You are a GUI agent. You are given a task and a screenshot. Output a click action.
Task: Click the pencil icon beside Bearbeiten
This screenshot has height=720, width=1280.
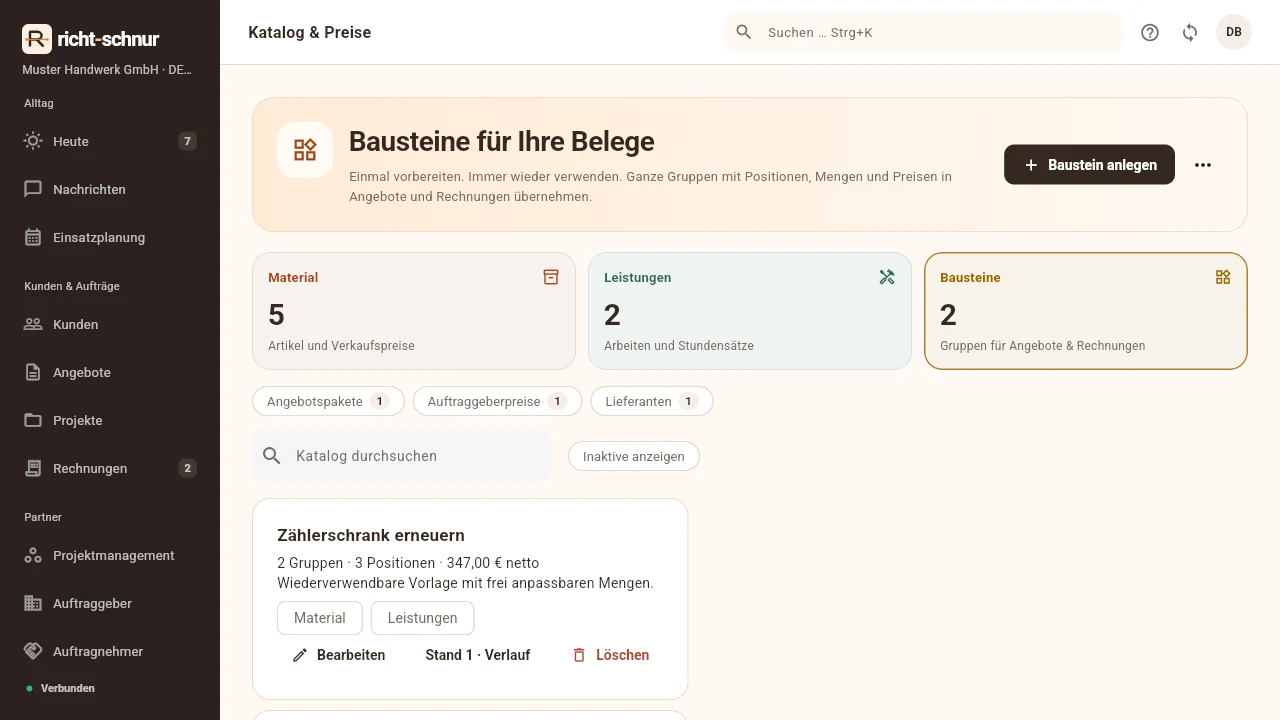(300, 655)
